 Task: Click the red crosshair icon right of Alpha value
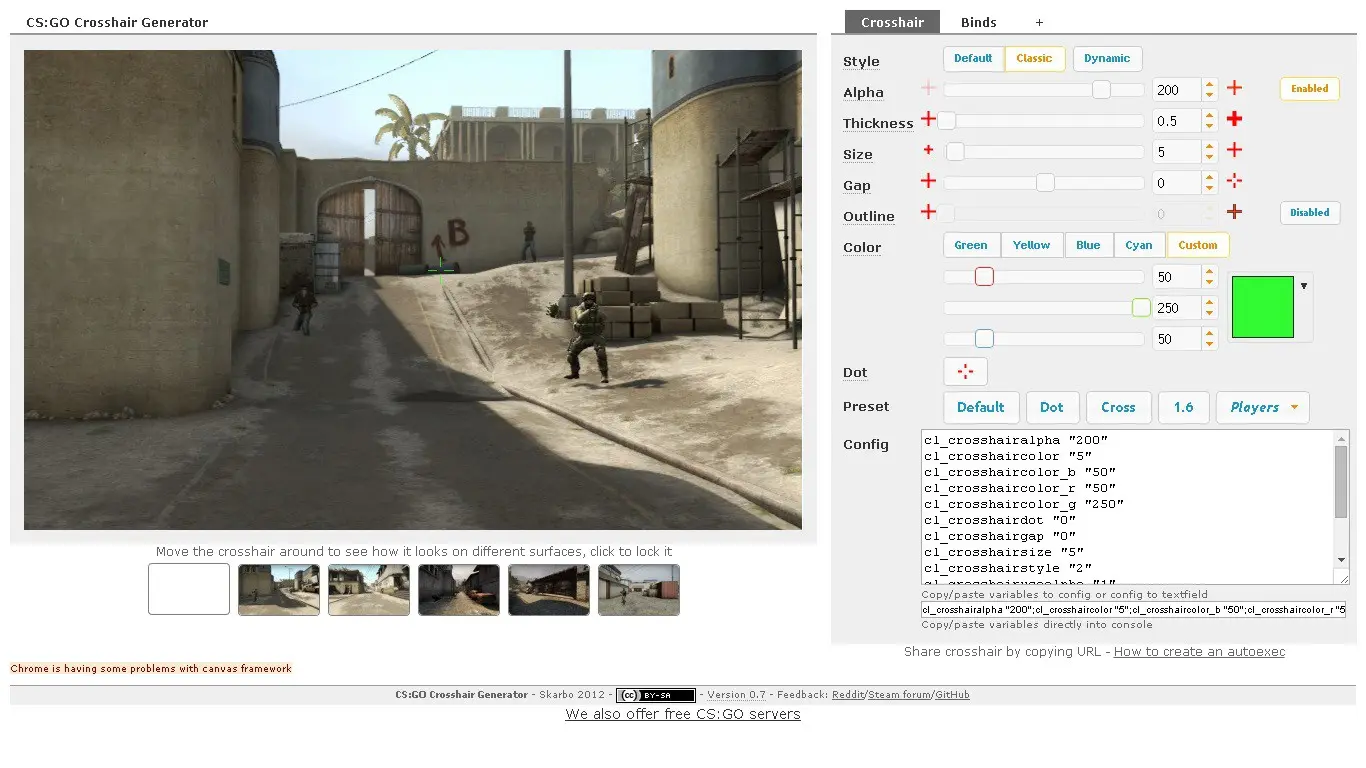(x=1234, y=89)
